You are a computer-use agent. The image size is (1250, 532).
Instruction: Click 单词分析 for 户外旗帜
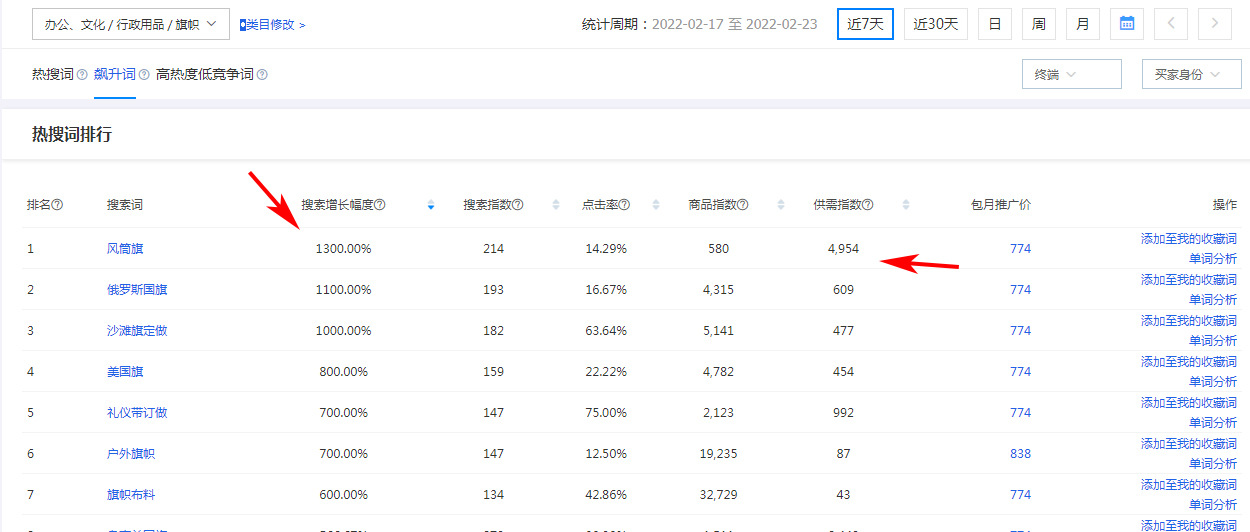[1213, 464]
